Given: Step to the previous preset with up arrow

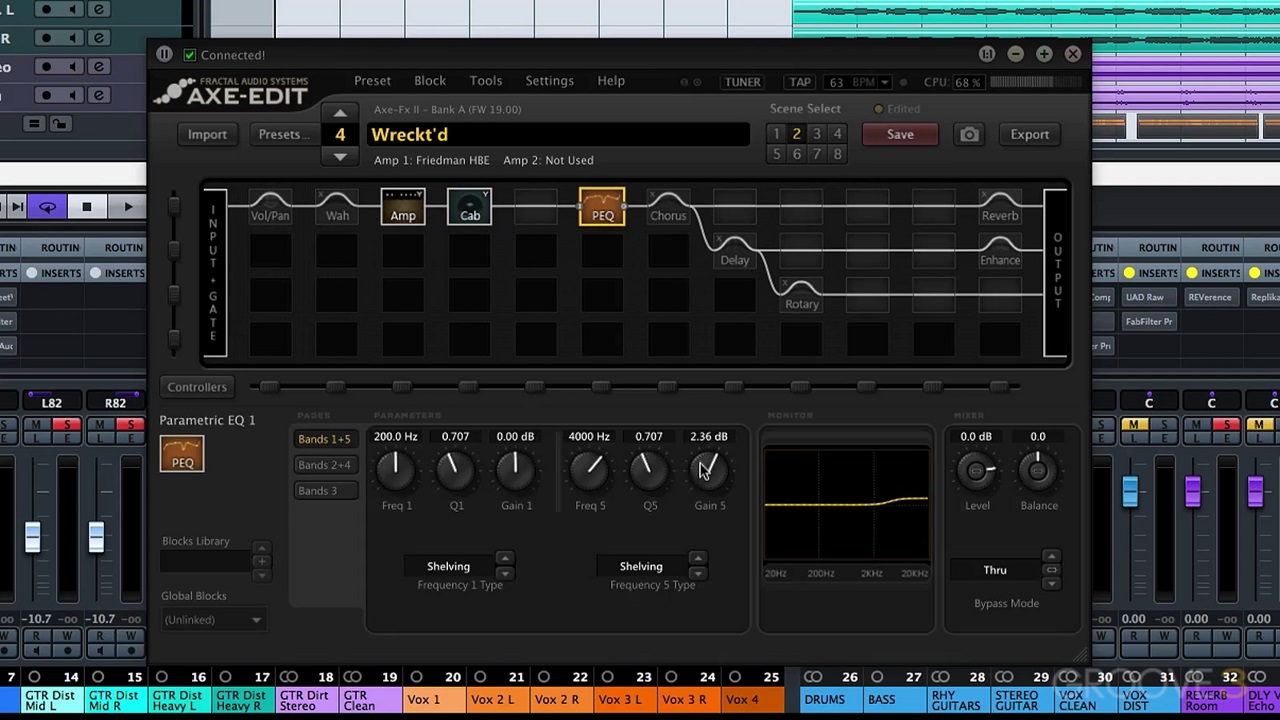Looking at the screenshot, I should coord(340,113).
